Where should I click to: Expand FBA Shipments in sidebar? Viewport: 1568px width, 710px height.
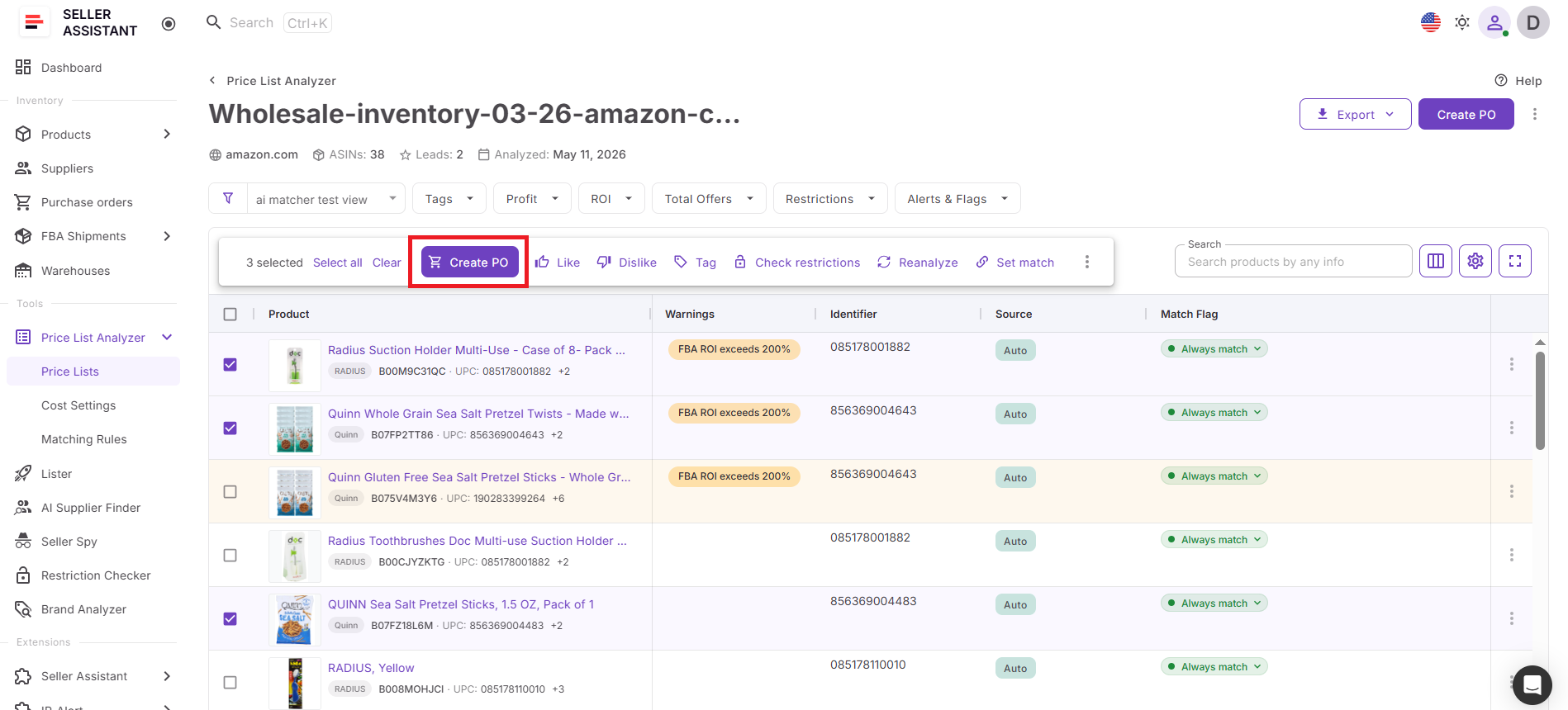pos(167,235)
